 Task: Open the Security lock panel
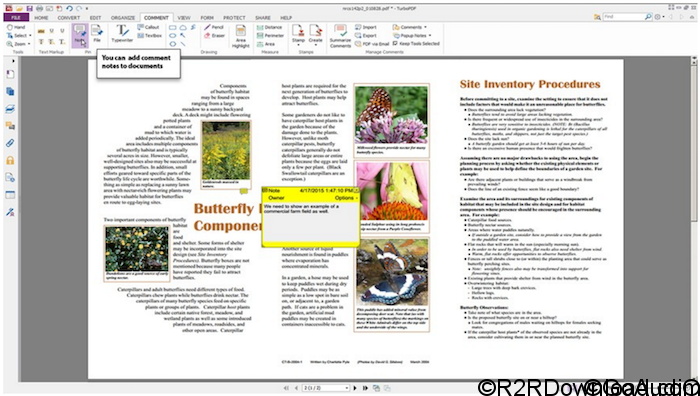click(x=10, y=160)
